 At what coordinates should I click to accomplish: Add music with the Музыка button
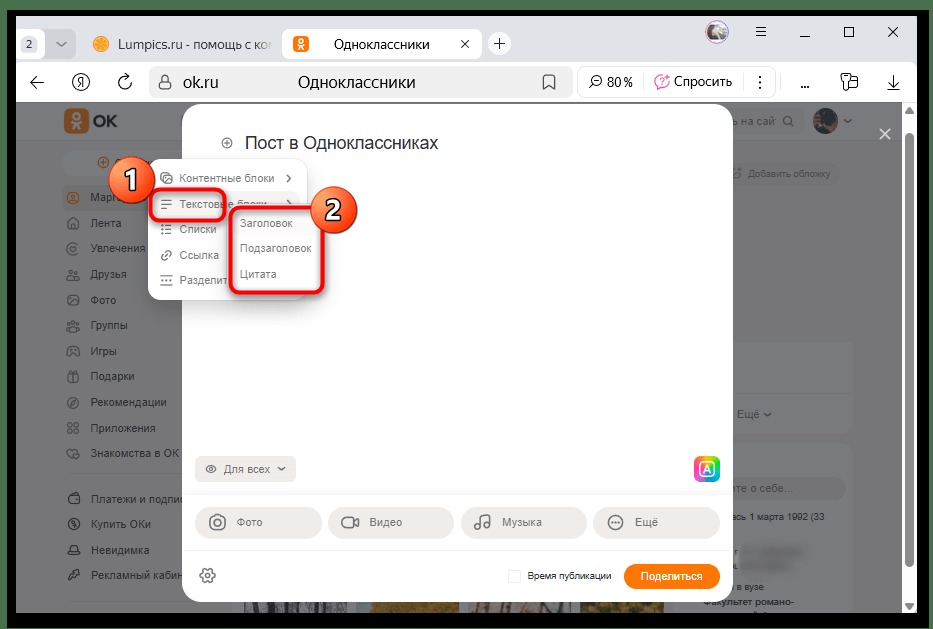click(x=524, y=522)
